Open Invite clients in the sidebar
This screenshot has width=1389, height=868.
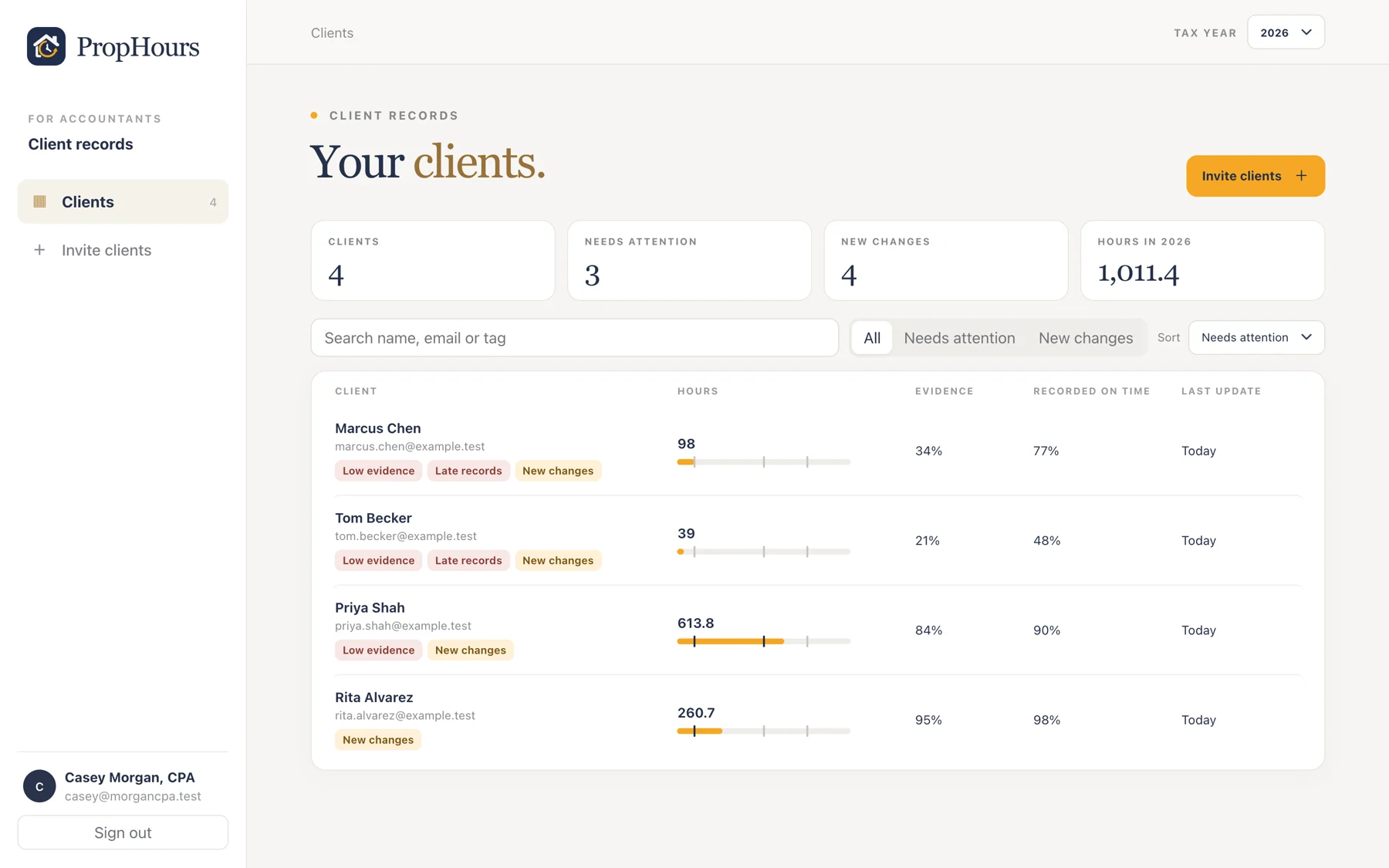123,250
